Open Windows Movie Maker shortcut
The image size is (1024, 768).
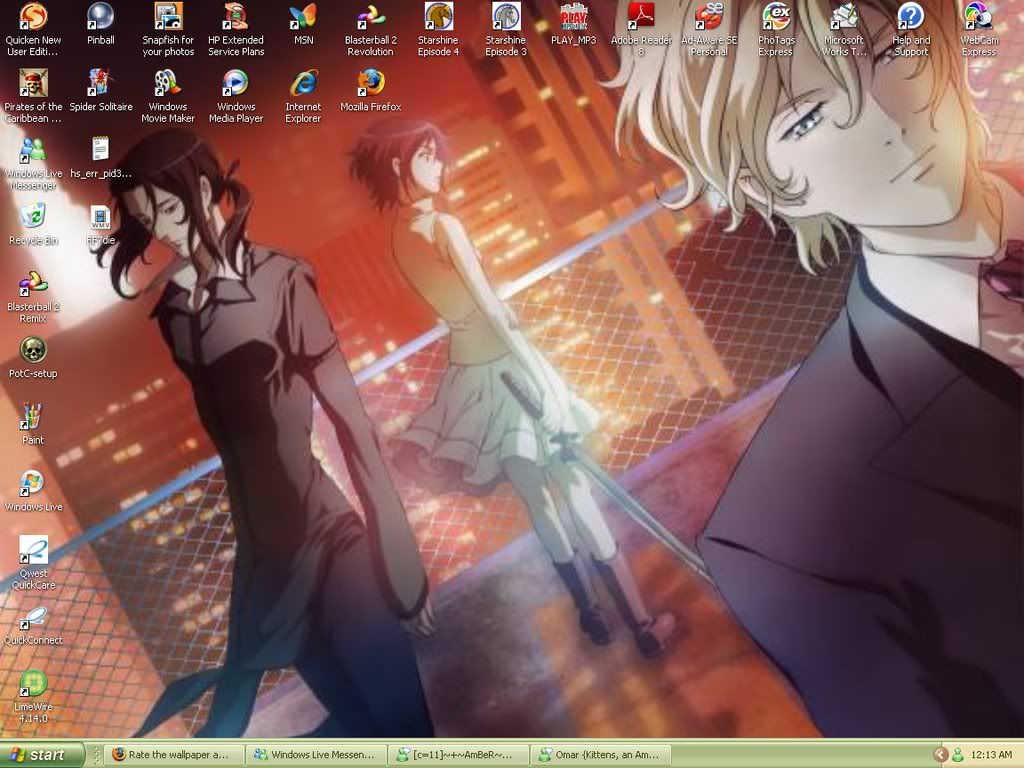click(x=168, y=96)
